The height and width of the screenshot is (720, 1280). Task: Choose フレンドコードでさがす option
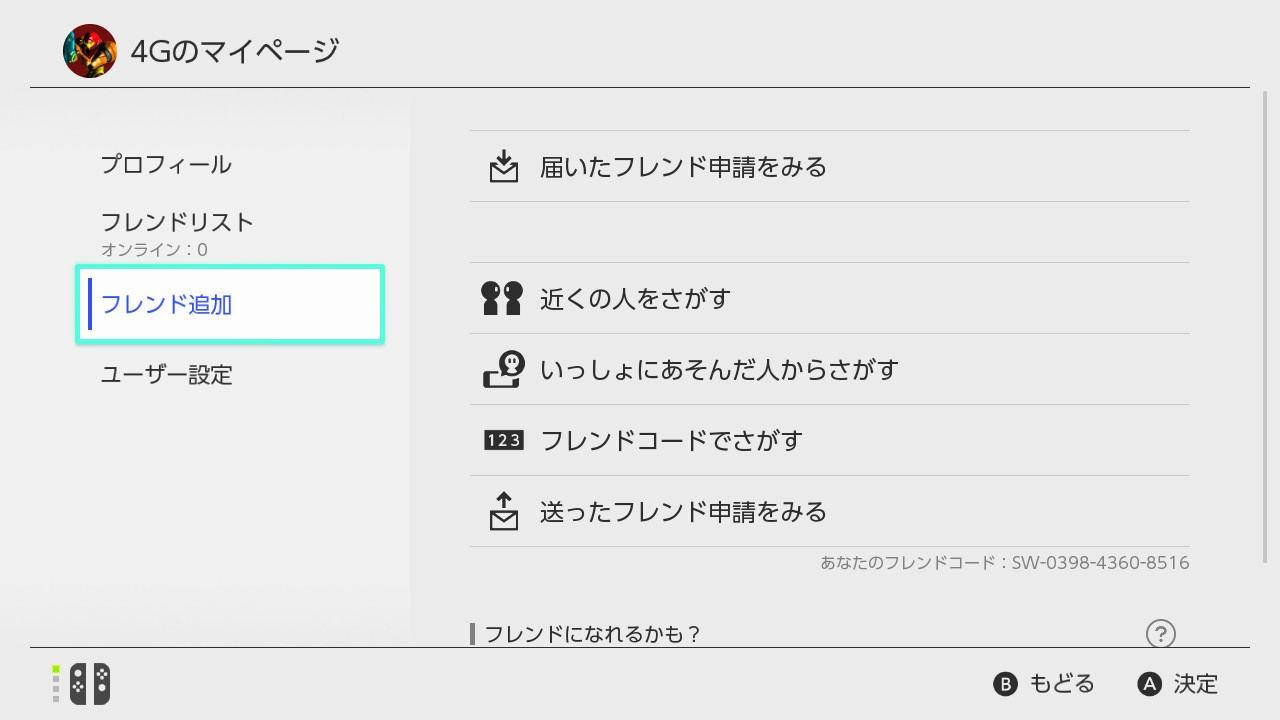(671, 440)
